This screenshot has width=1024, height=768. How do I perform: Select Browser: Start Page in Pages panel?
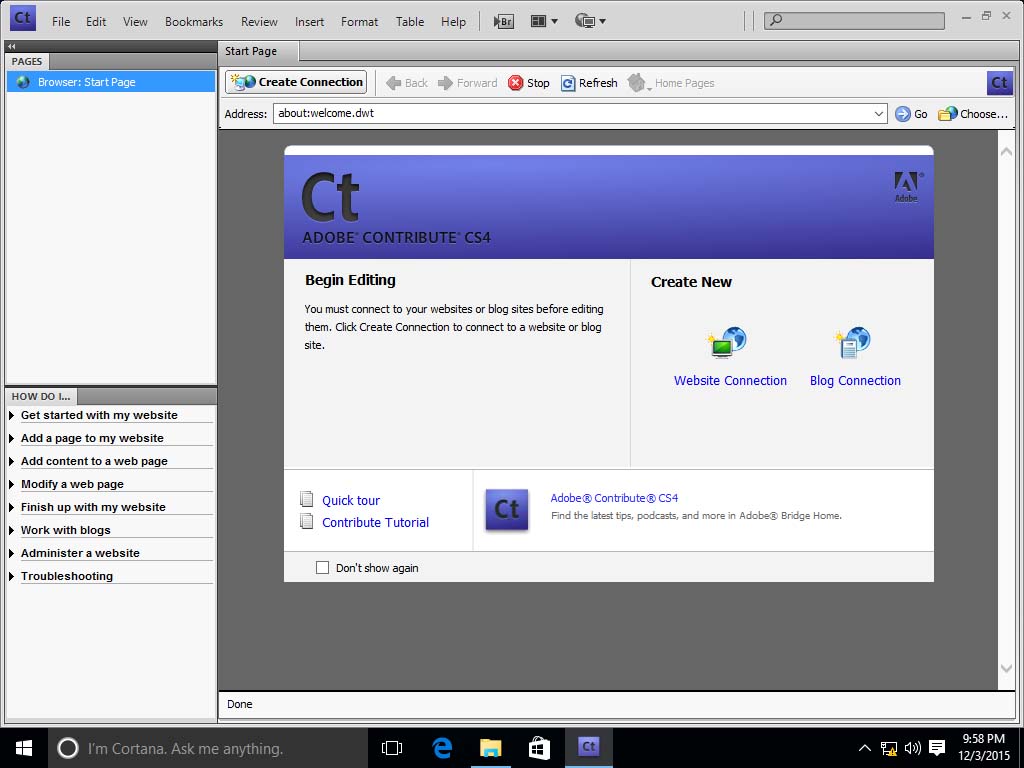(x=110, y=82)
